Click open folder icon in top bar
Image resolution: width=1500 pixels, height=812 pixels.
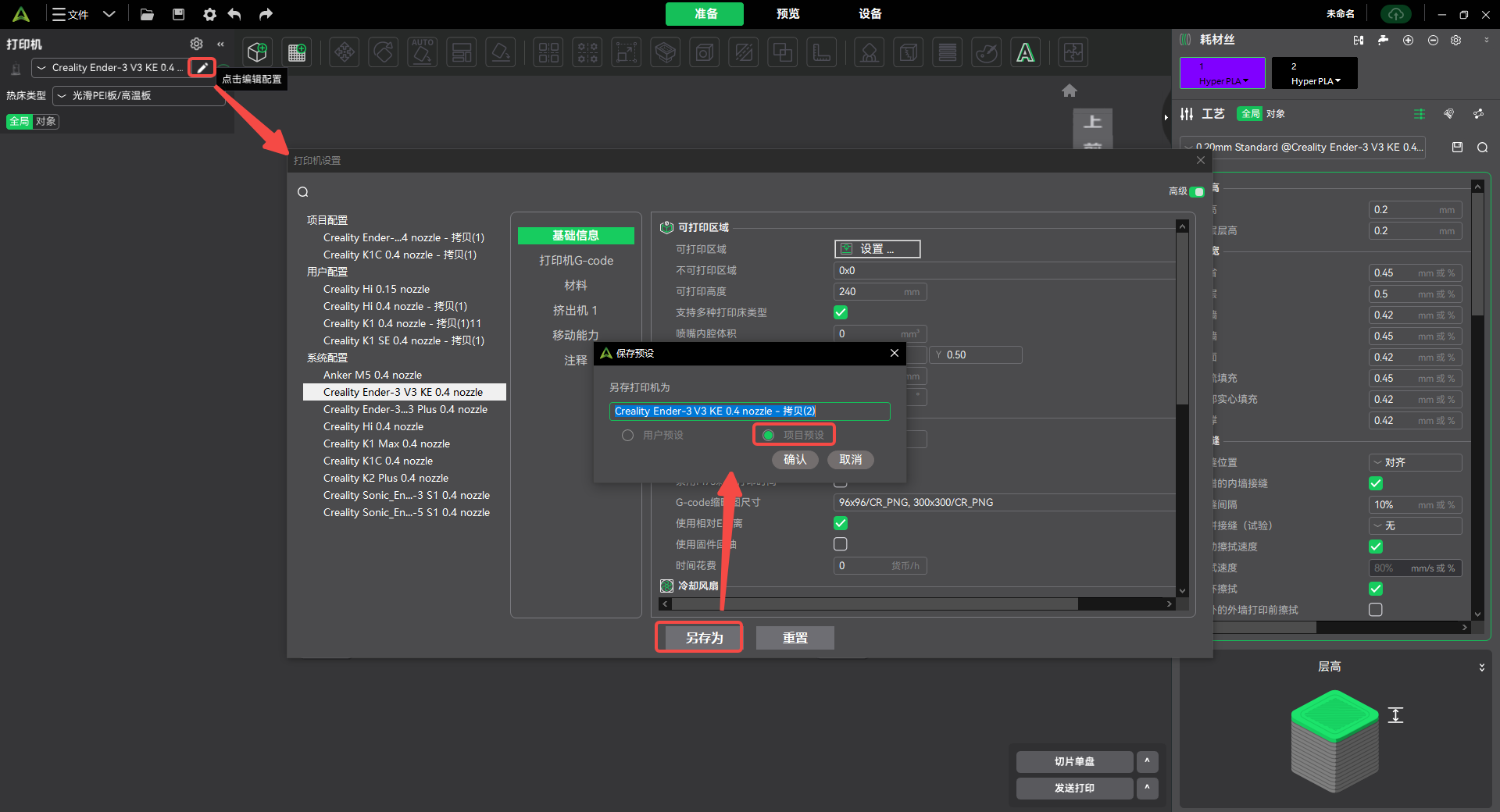click(147, 14)
